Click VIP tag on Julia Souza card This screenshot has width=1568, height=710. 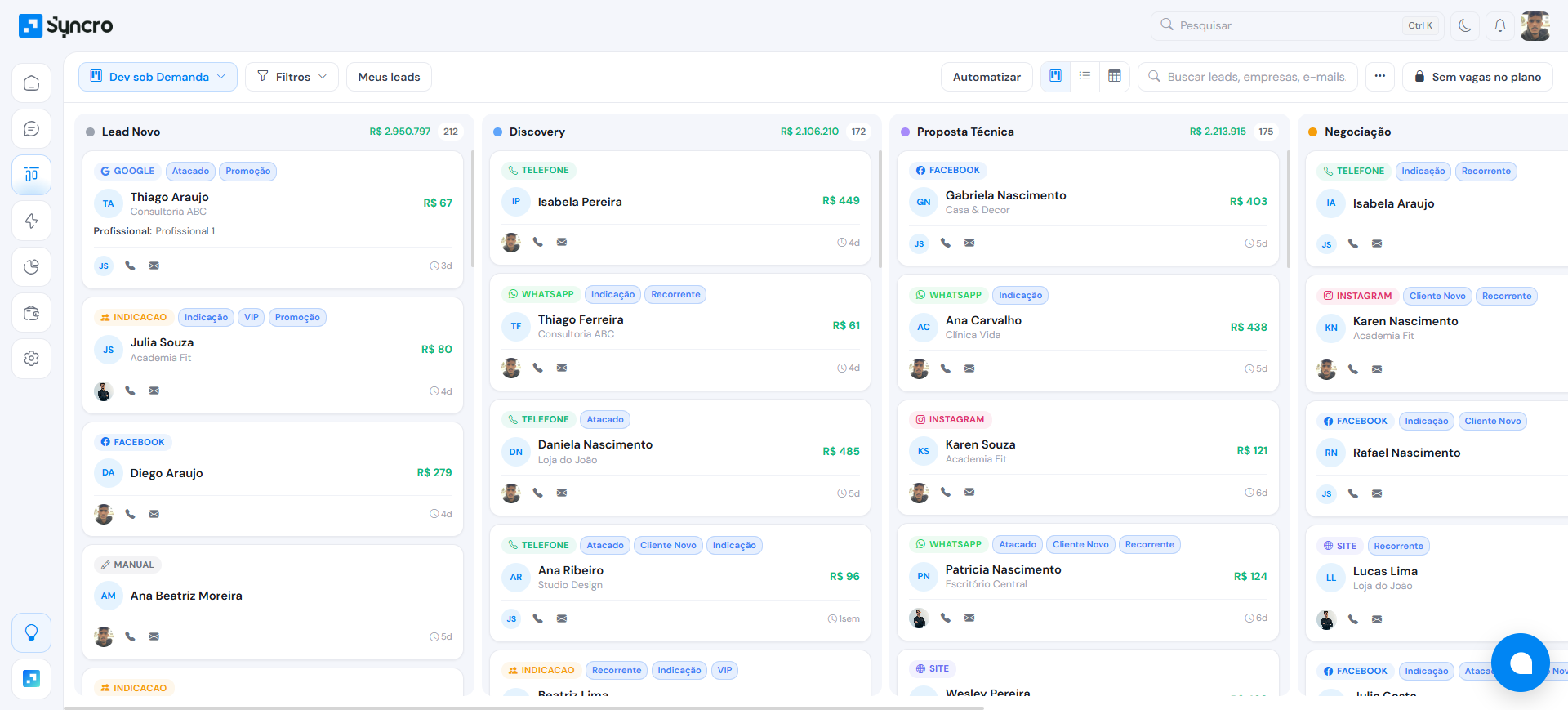point(252,317)
